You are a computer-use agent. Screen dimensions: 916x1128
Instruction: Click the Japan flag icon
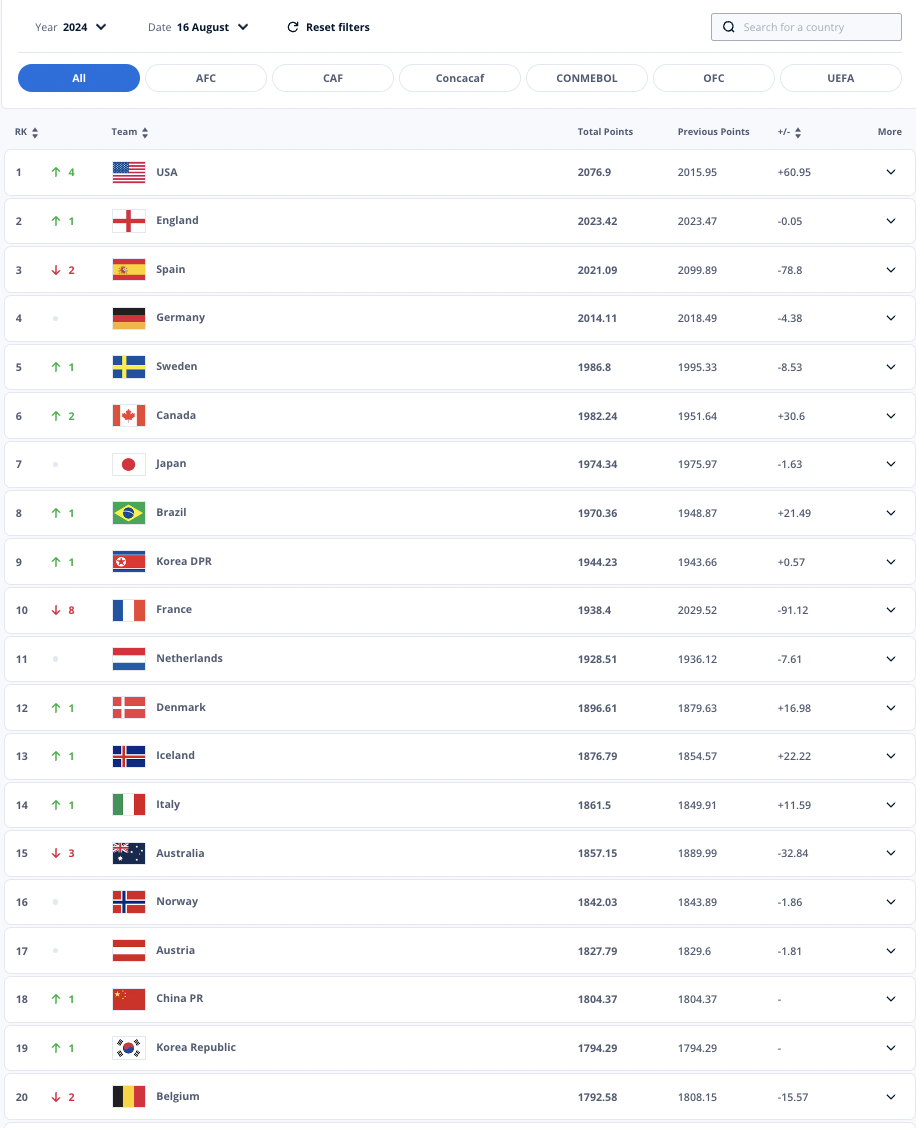click(129, 464)
